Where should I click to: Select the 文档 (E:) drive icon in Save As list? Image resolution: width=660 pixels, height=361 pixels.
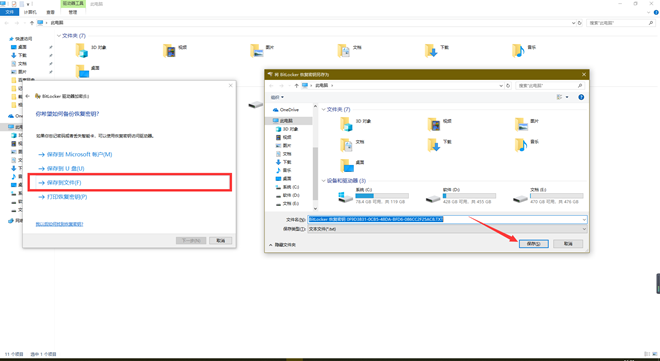click(520, 198)
